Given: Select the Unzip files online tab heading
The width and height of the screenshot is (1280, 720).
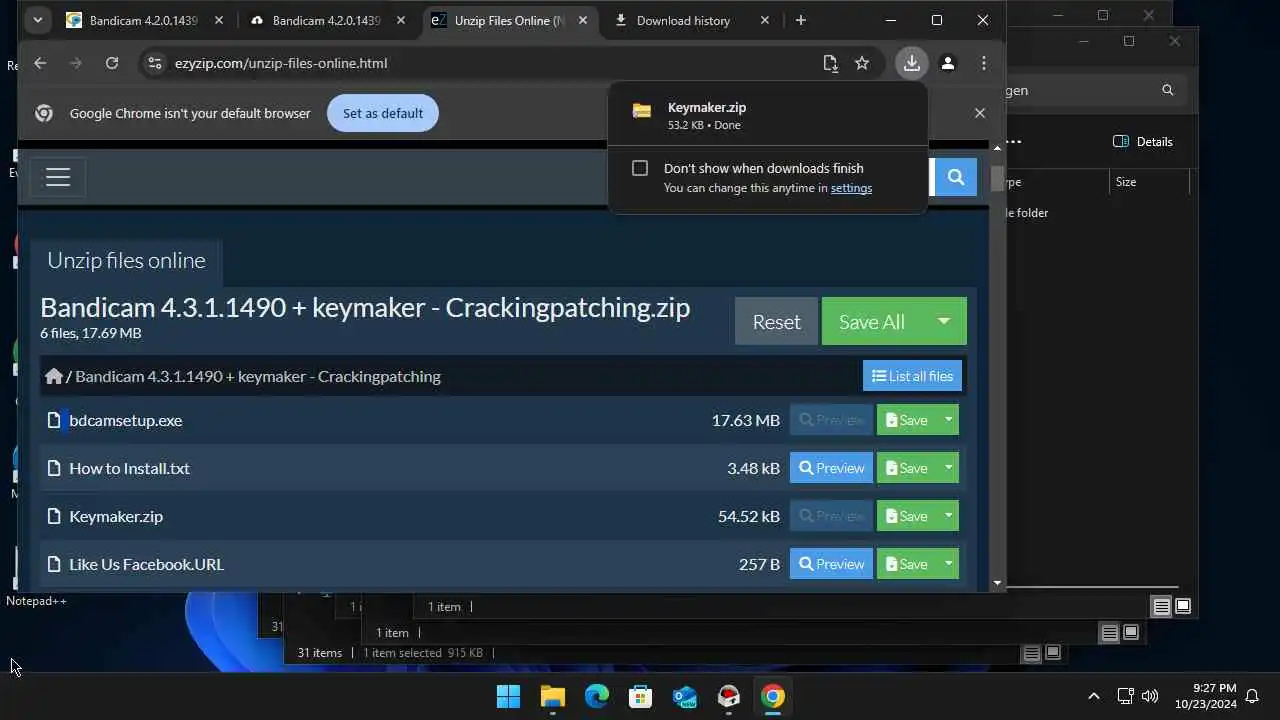Looking at the screenshot, I should 126,260.
